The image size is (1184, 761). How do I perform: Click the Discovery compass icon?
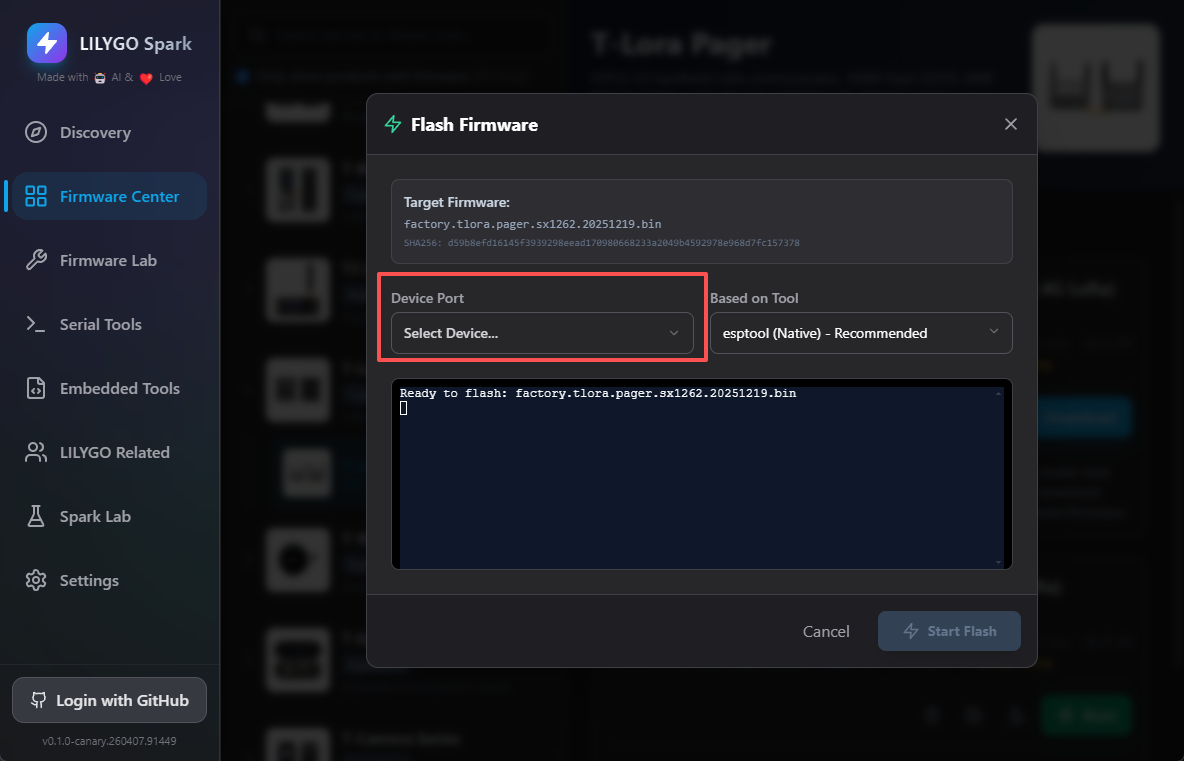[36, 133]
